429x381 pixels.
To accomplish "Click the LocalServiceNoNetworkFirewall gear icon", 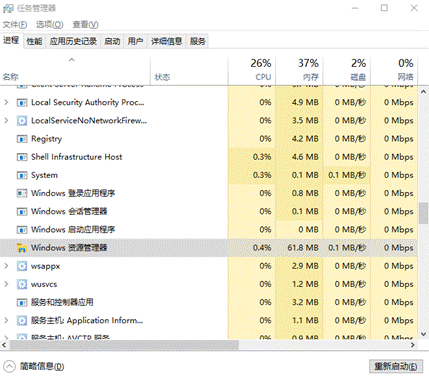I will (x=22, y=120).
